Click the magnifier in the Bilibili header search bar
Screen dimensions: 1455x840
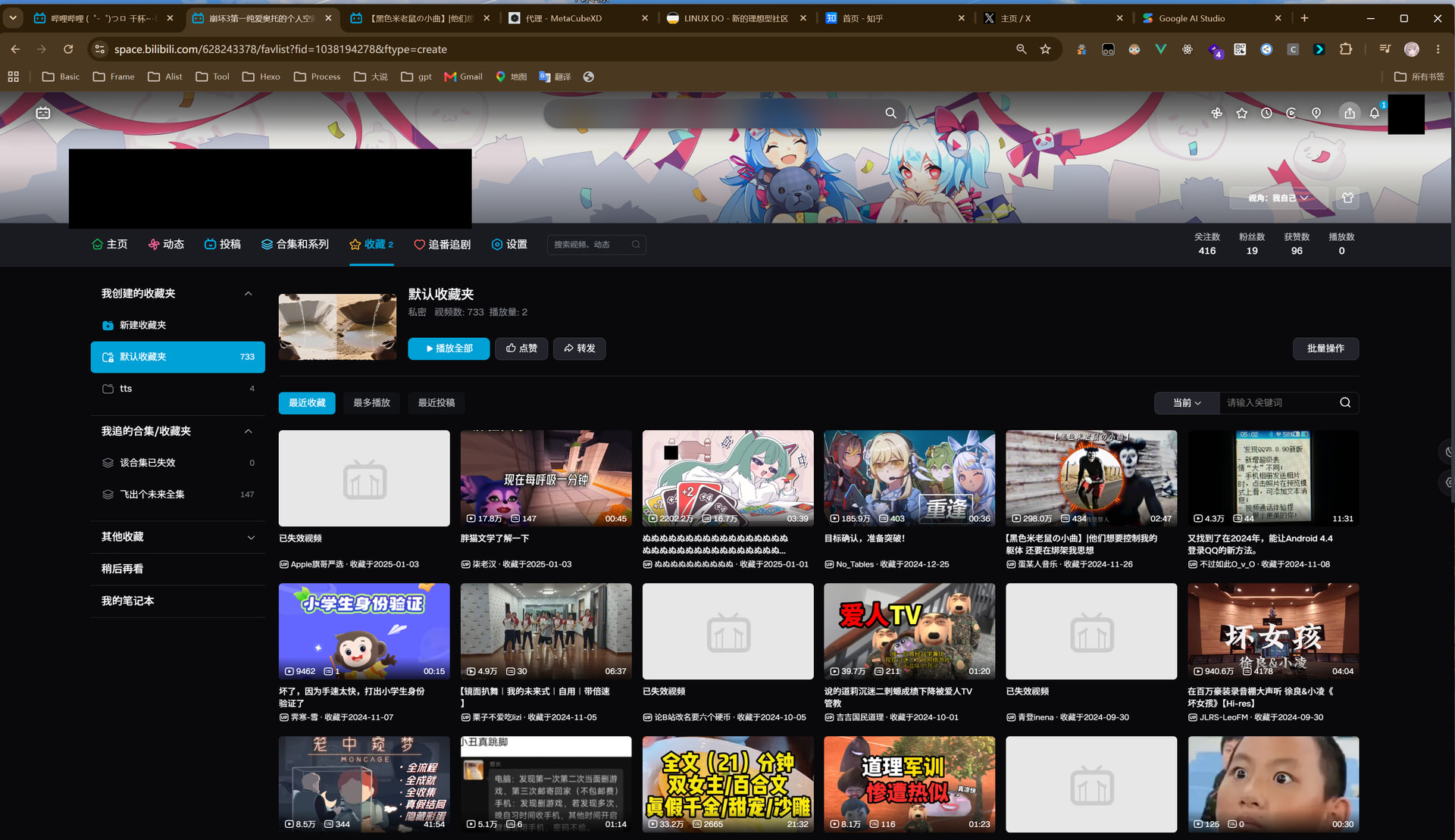coord(890,113)
